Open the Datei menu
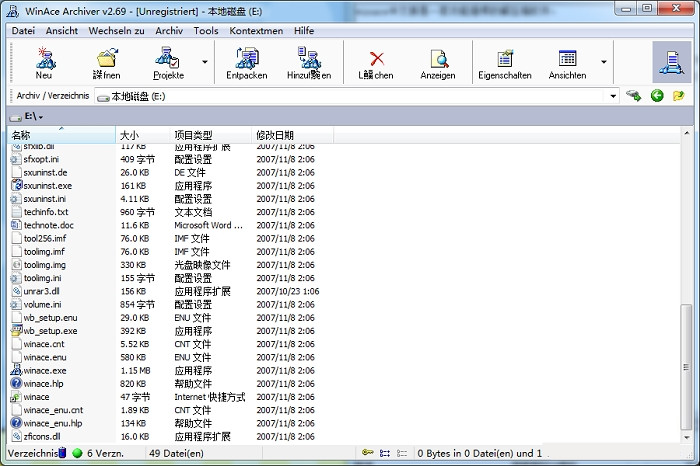 [23, 31]
